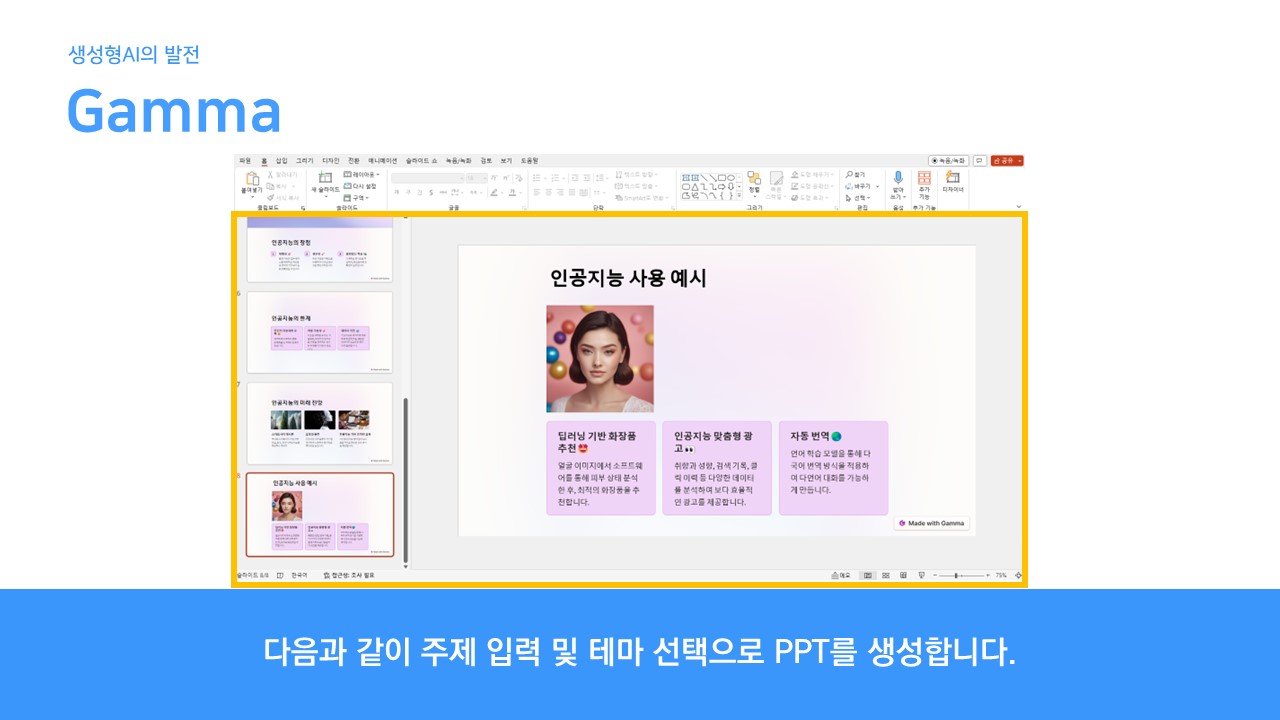The image size is (1280, 720).
Task: Toggle the Record (녹음/녹화) button
Action: pyautogui.click(x=948, y=160)
